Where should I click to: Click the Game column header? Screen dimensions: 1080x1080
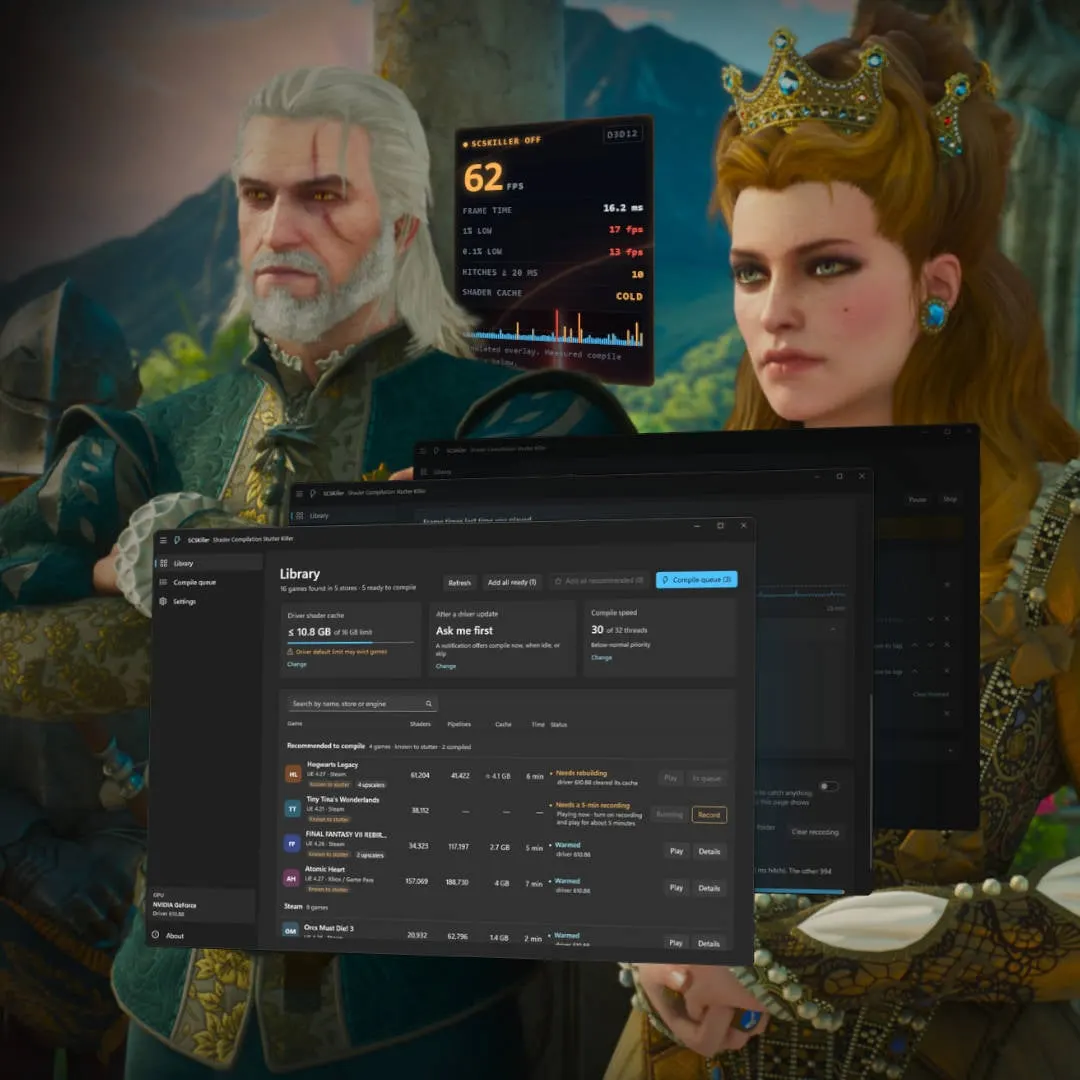tap(295, 723)
